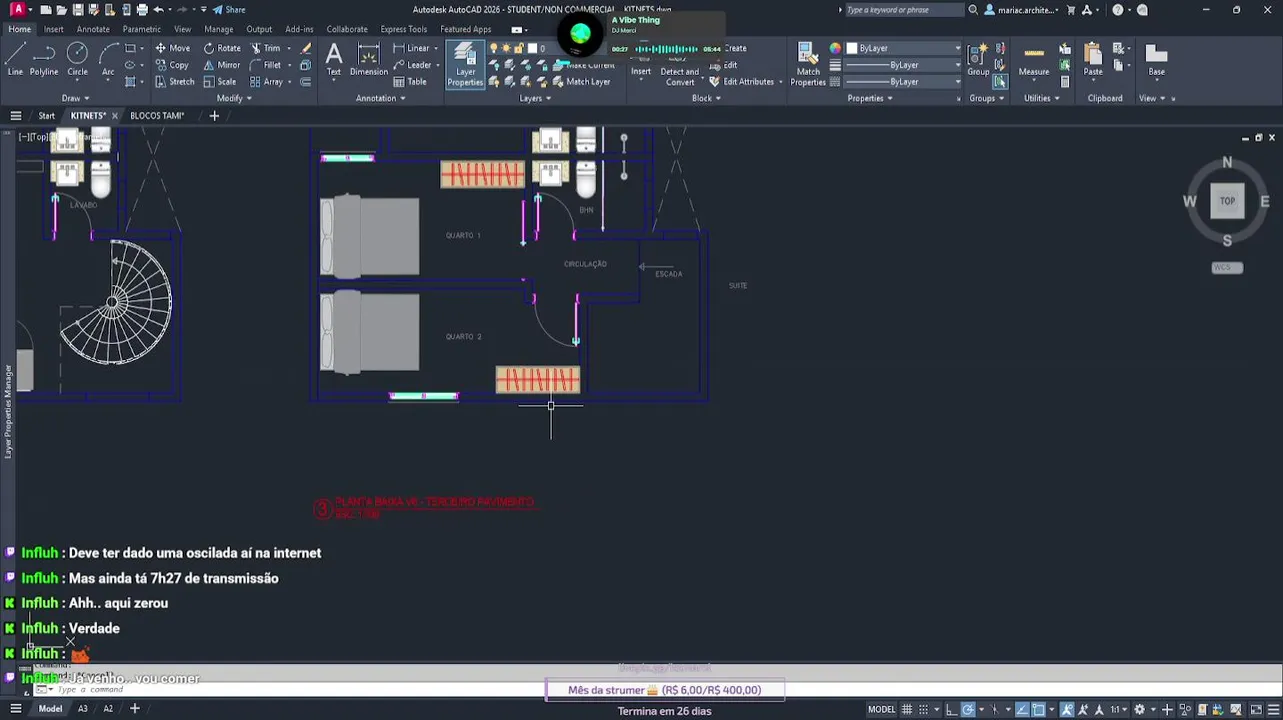Click the Plot printer icon

tap(142, 10)
